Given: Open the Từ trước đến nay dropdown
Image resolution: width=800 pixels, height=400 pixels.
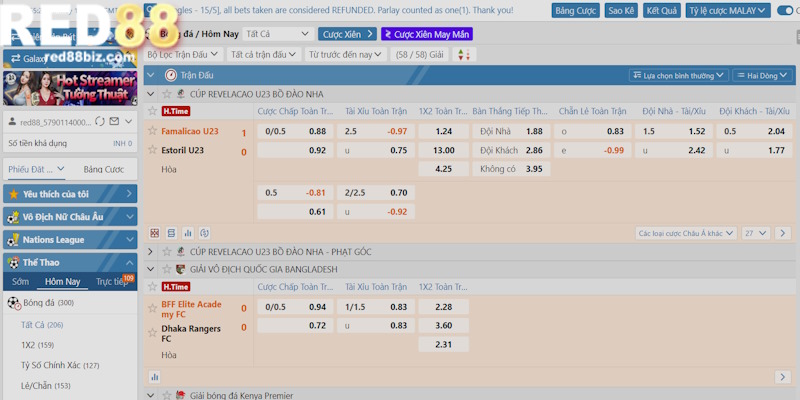Looking at the screenshot, I should 345,55.
